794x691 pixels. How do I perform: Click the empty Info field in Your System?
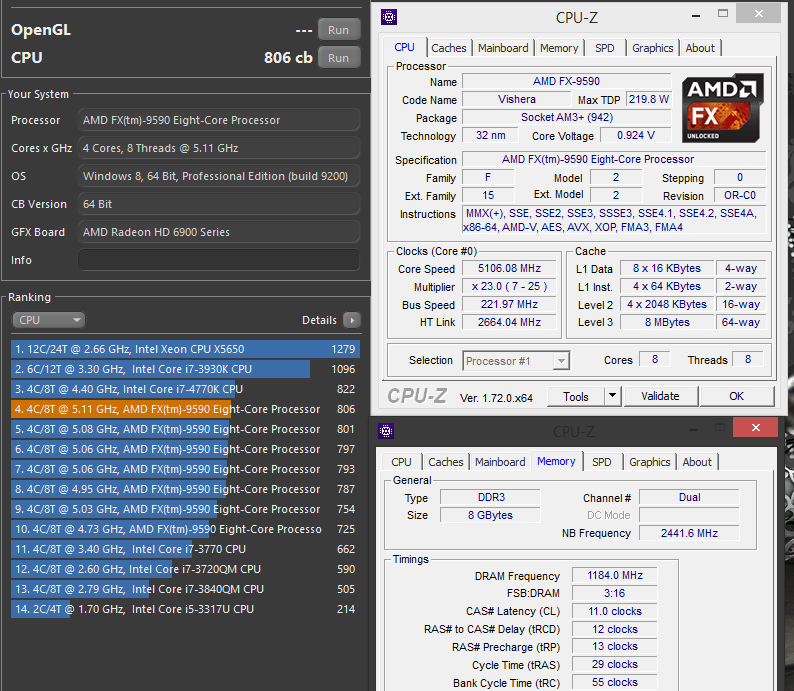point(219,260)
